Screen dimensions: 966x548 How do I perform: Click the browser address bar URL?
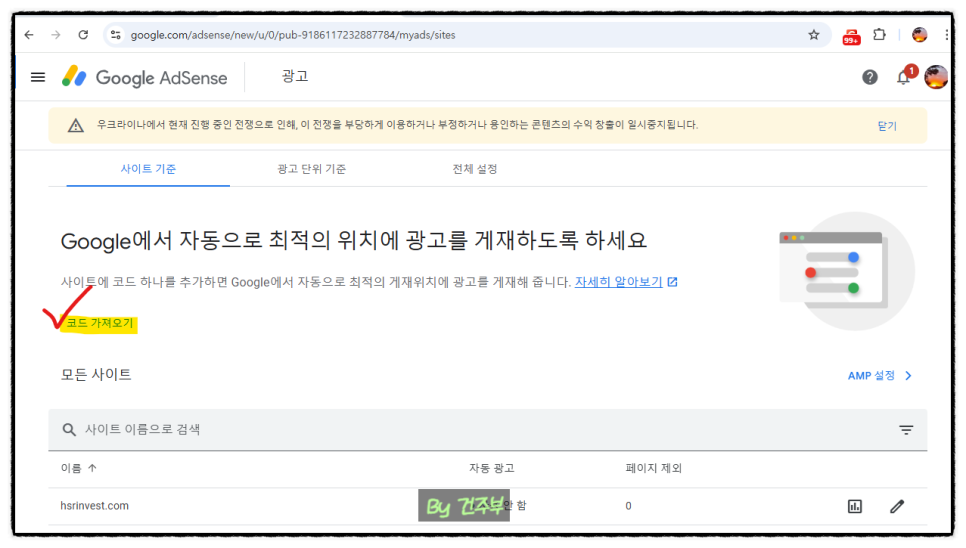point(293,35)
